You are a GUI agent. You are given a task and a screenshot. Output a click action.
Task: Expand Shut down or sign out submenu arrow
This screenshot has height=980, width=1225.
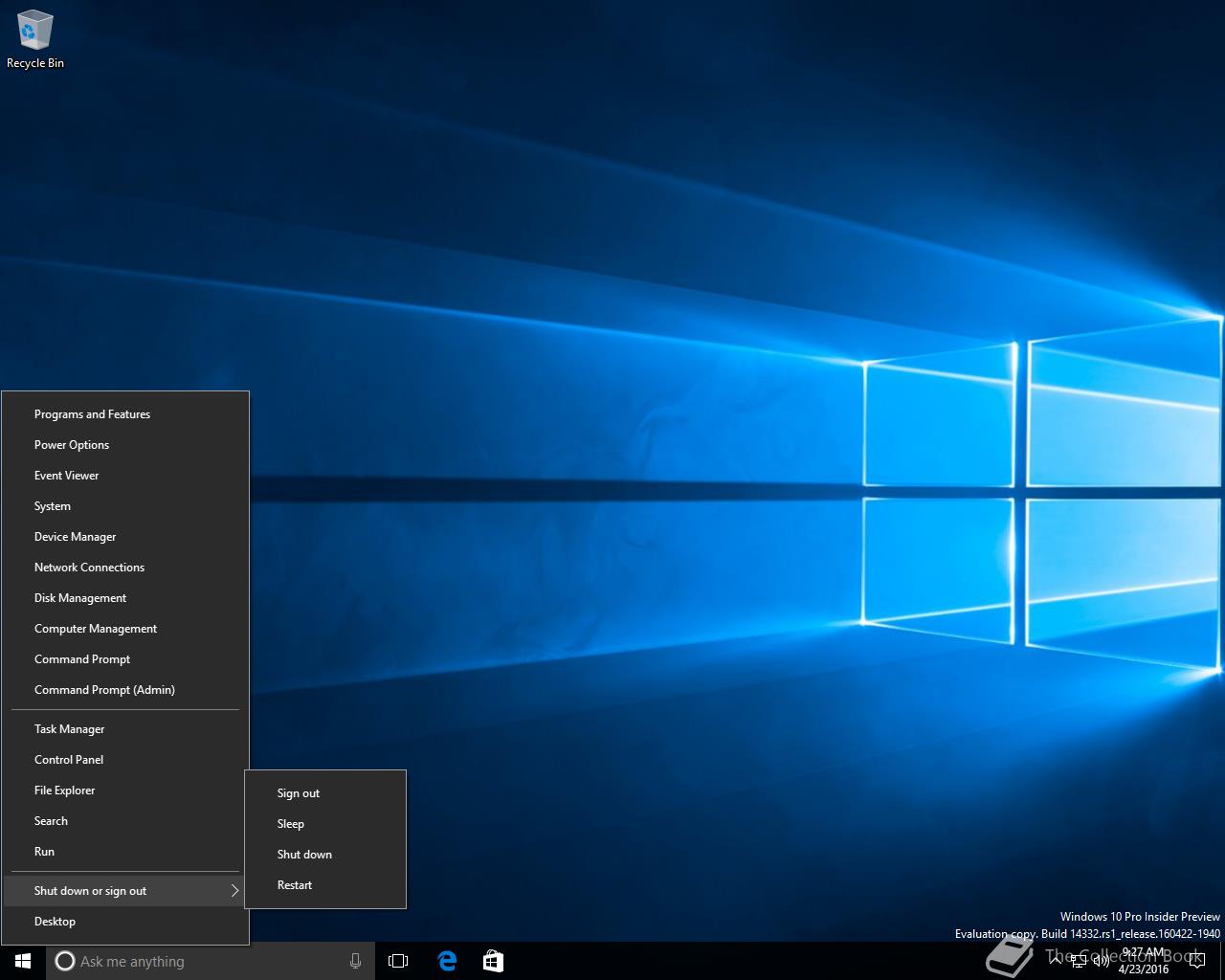pos(234,891)
